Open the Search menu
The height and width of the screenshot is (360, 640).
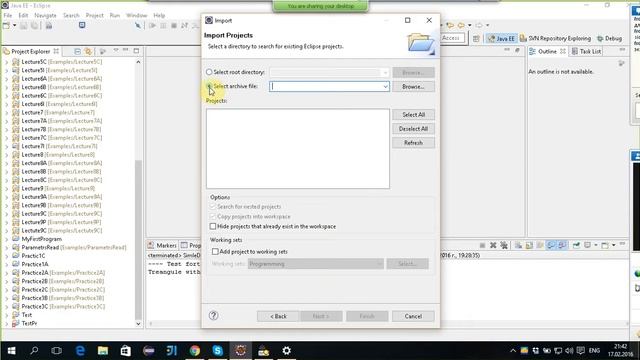(71, 16)
